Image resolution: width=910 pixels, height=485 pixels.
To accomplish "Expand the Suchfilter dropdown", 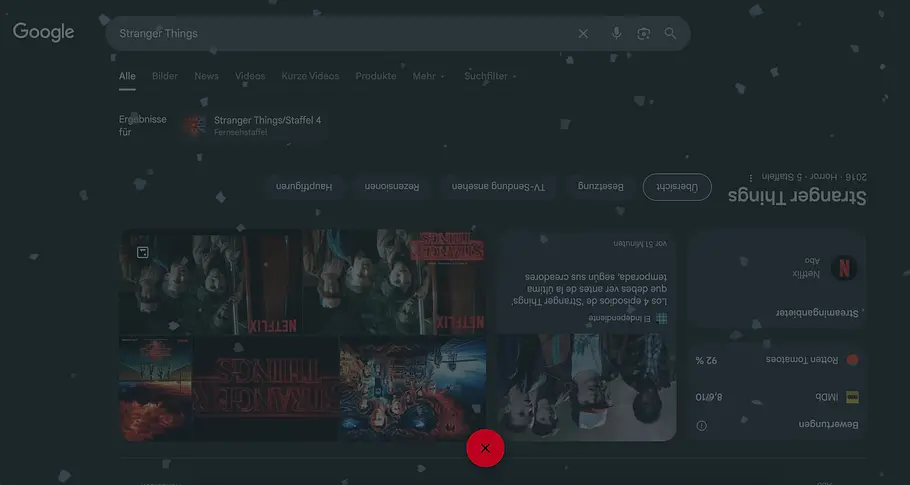I will pyautogui.click(x=490, y=76).
